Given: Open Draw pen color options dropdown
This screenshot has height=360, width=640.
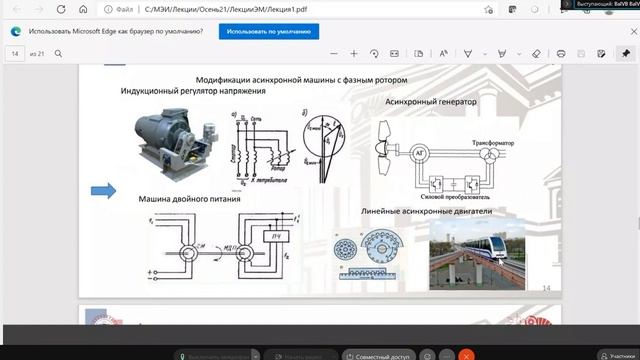Looking at the screenshot, I should pyautogui.click(x=484, y=53).
